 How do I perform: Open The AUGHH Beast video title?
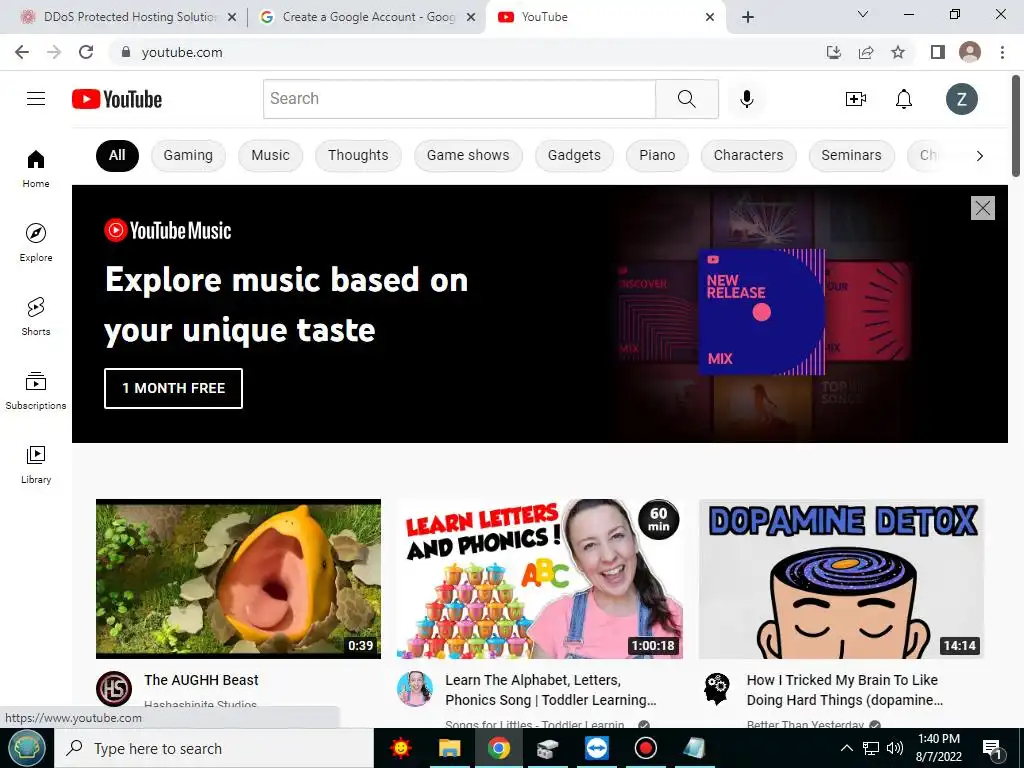click(201, 680)
